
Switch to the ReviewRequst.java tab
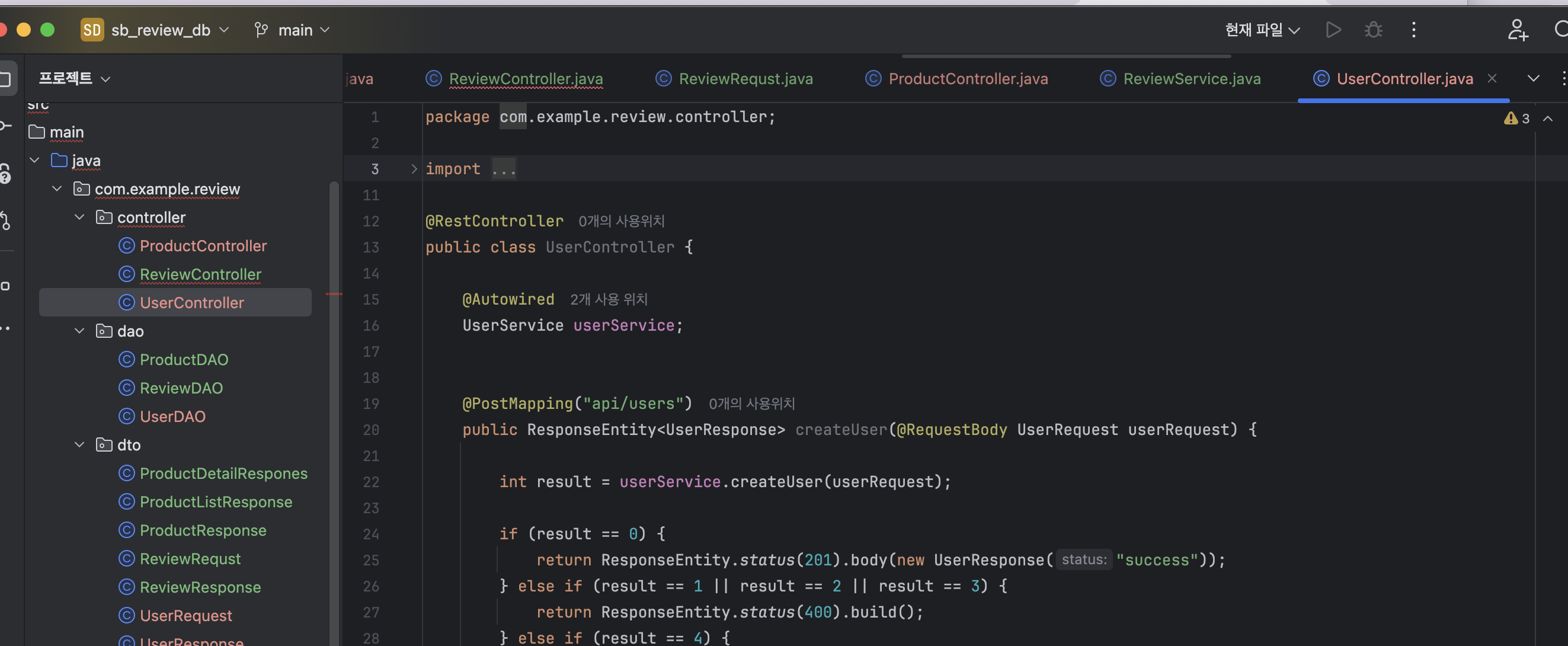coord(745,79)
